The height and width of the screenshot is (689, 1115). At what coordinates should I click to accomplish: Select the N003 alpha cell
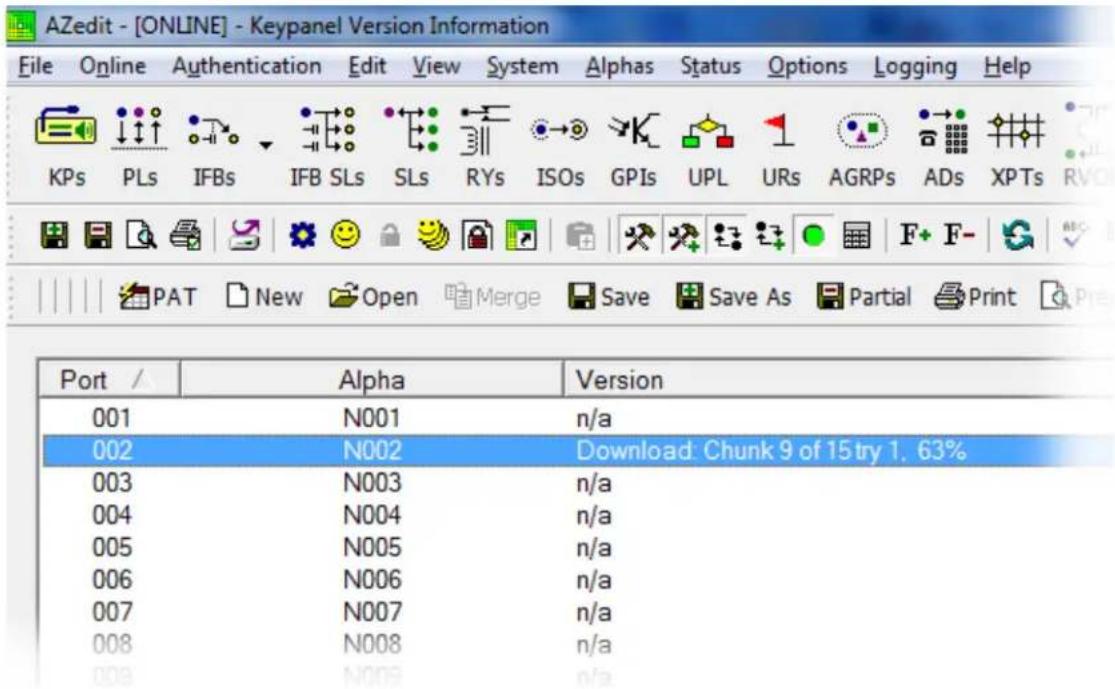372,483
